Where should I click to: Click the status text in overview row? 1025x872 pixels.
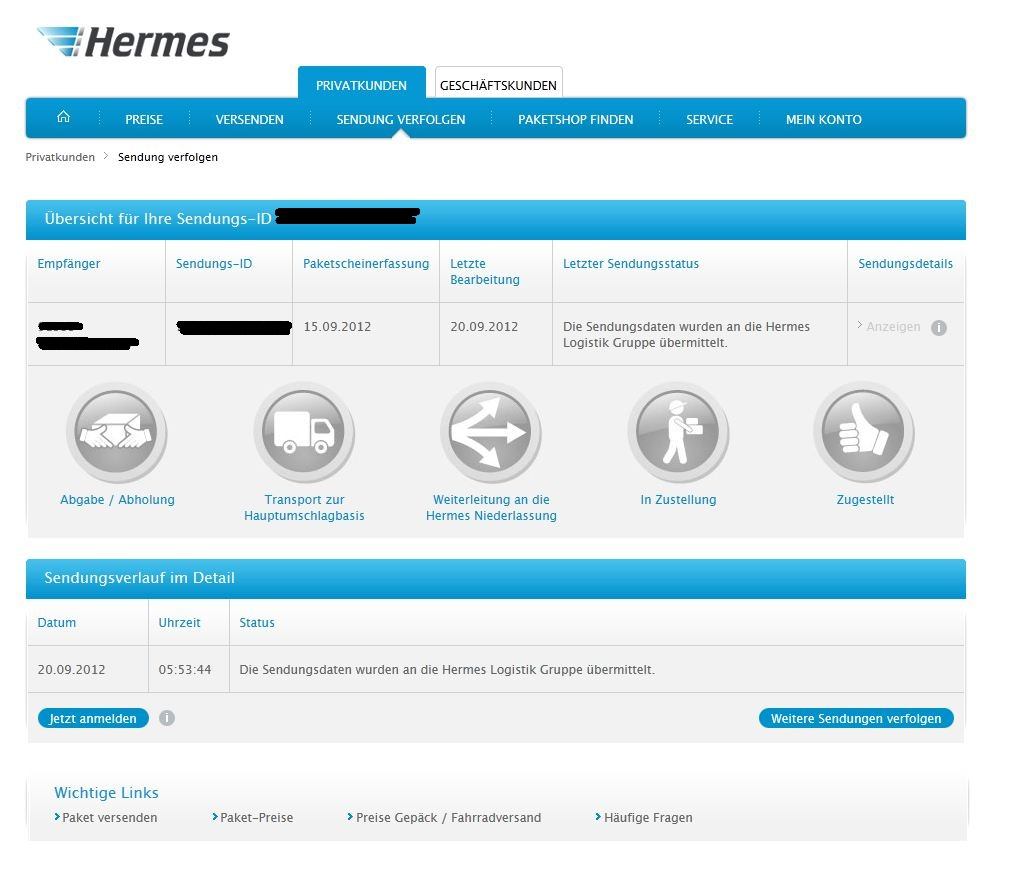[686, 334]
